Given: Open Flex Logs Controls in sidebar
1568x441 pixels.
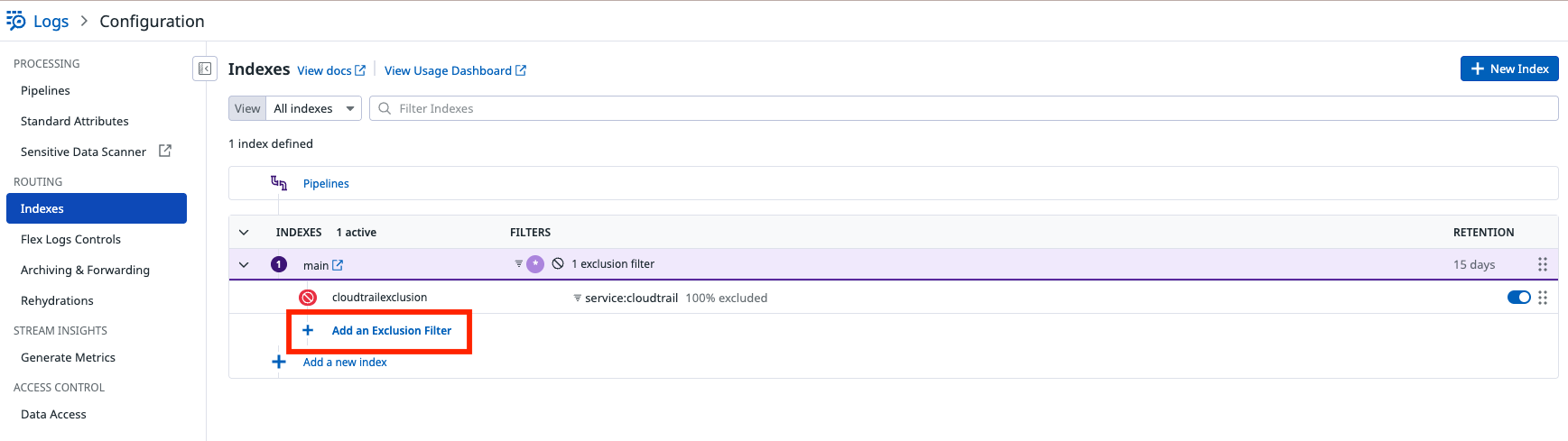Looking at the screenshot, I should click(x=70, y=239).
